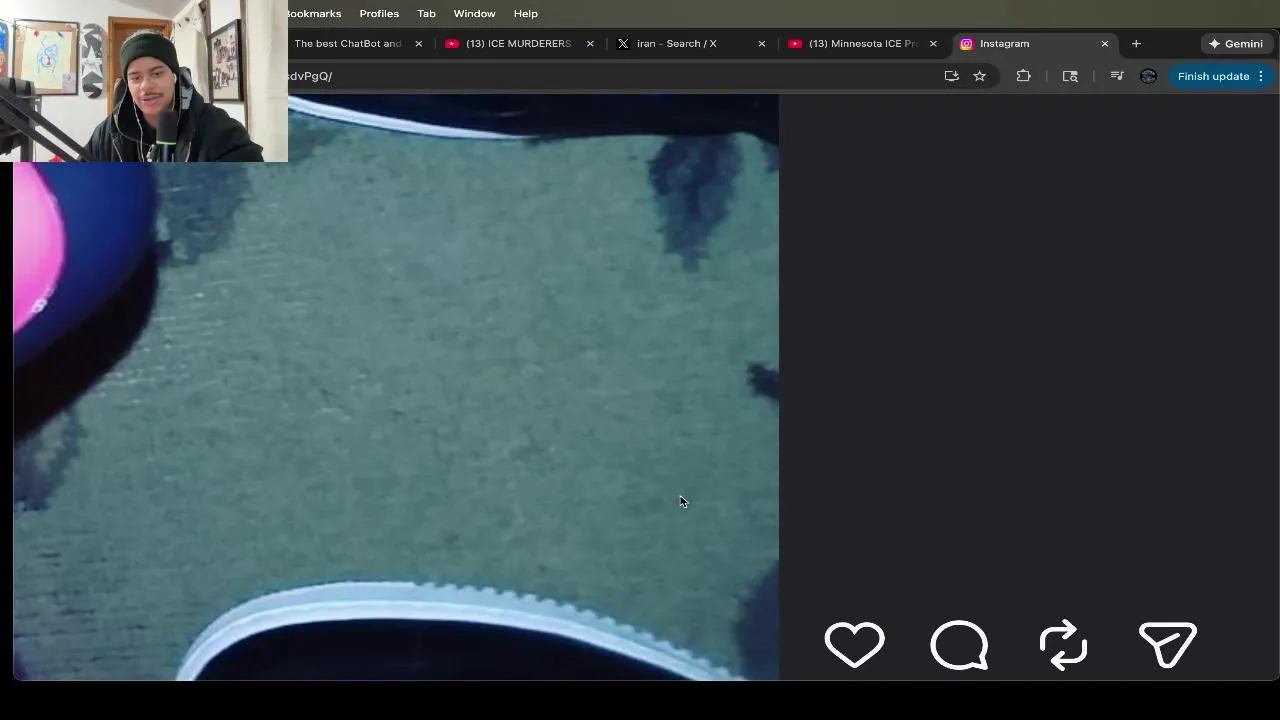Open the Extensions puzzle icon
This screenshot has height=720, width=1280.
point(1023,76)
